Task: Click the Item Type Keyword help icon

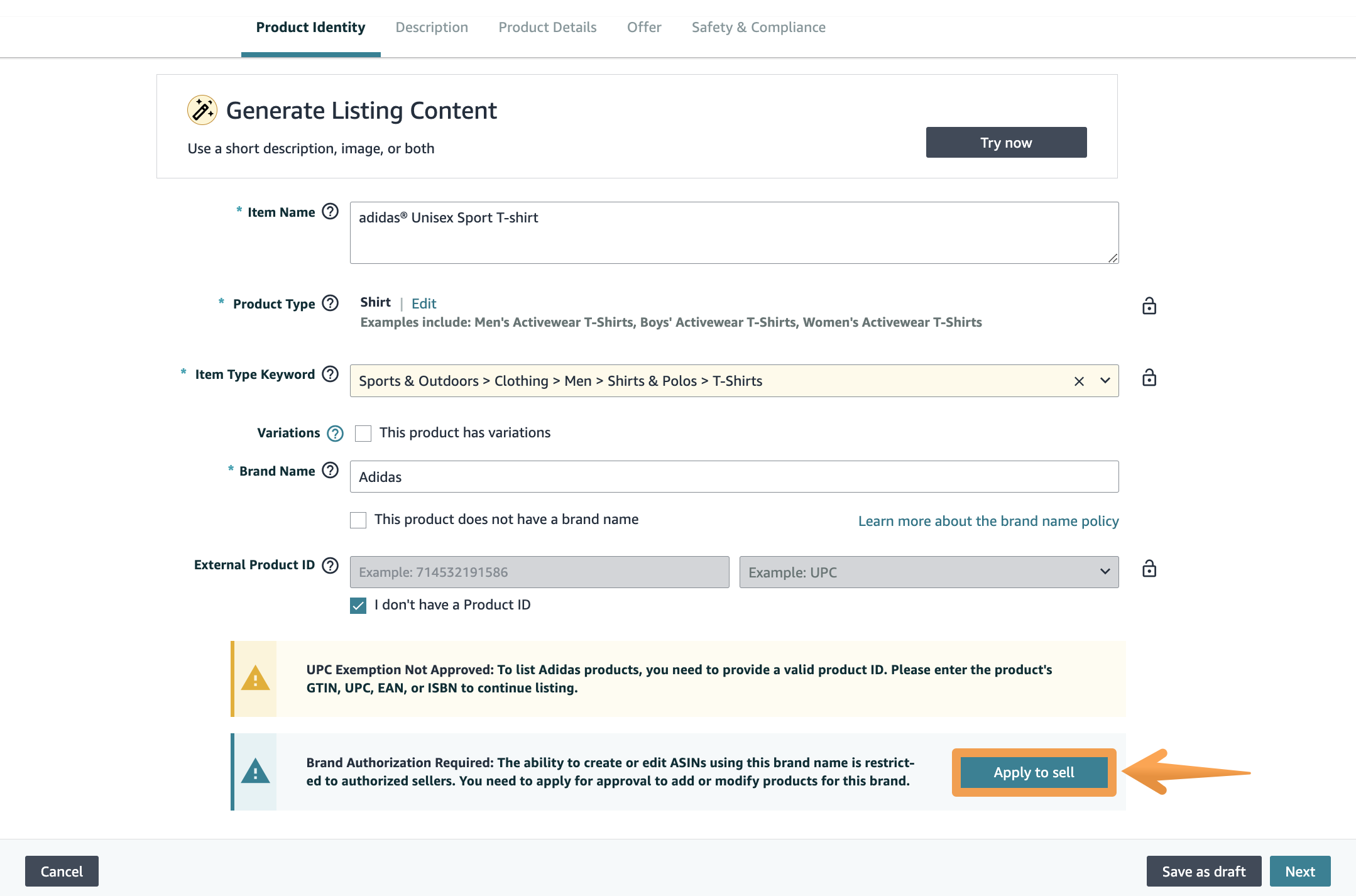Action: click(330, 374)
